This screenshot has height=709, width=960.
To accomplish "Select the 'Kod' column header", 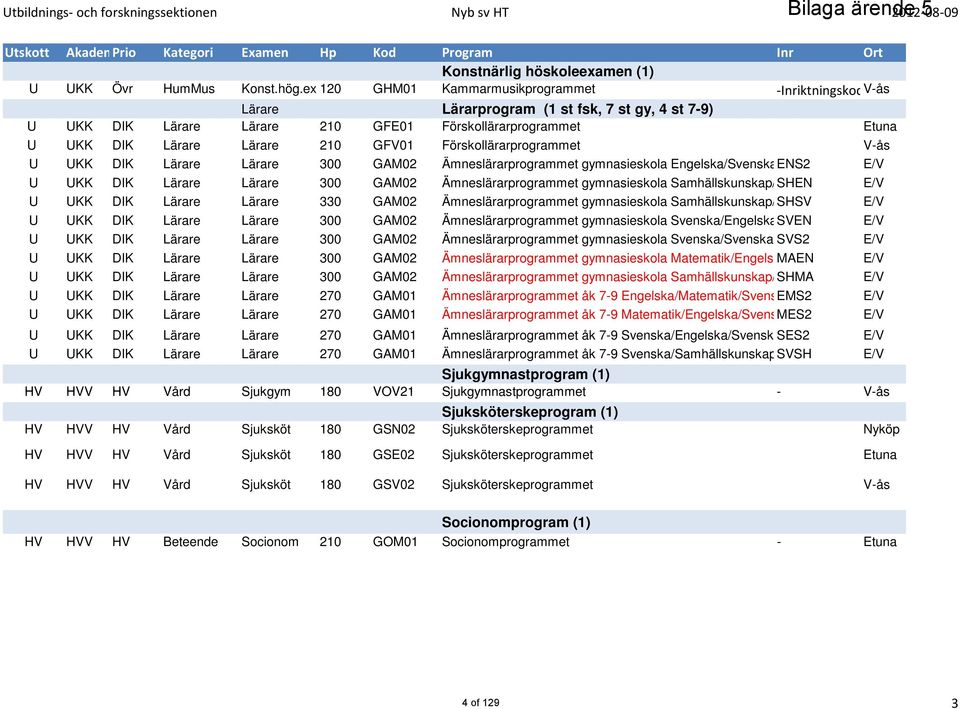I will pyautogui.click(x=384, y=53).
